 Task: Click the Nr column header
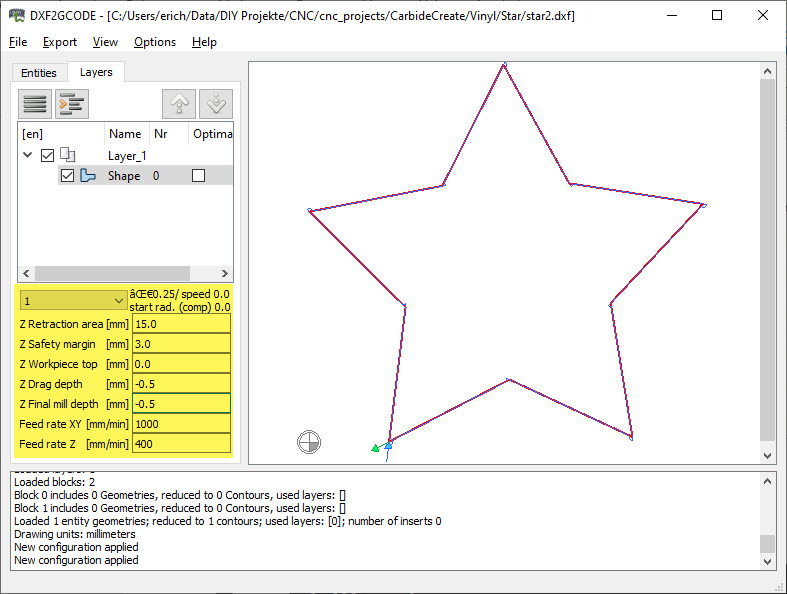(160, 134)
